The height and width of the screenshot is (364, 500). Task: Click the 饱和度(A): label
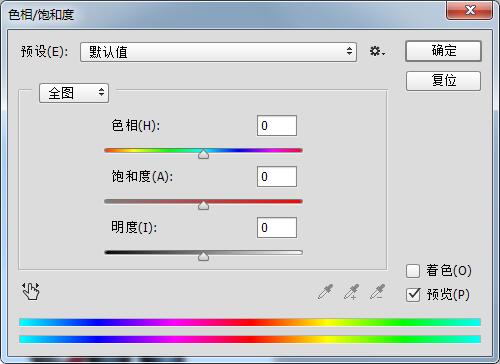[142, 177]
